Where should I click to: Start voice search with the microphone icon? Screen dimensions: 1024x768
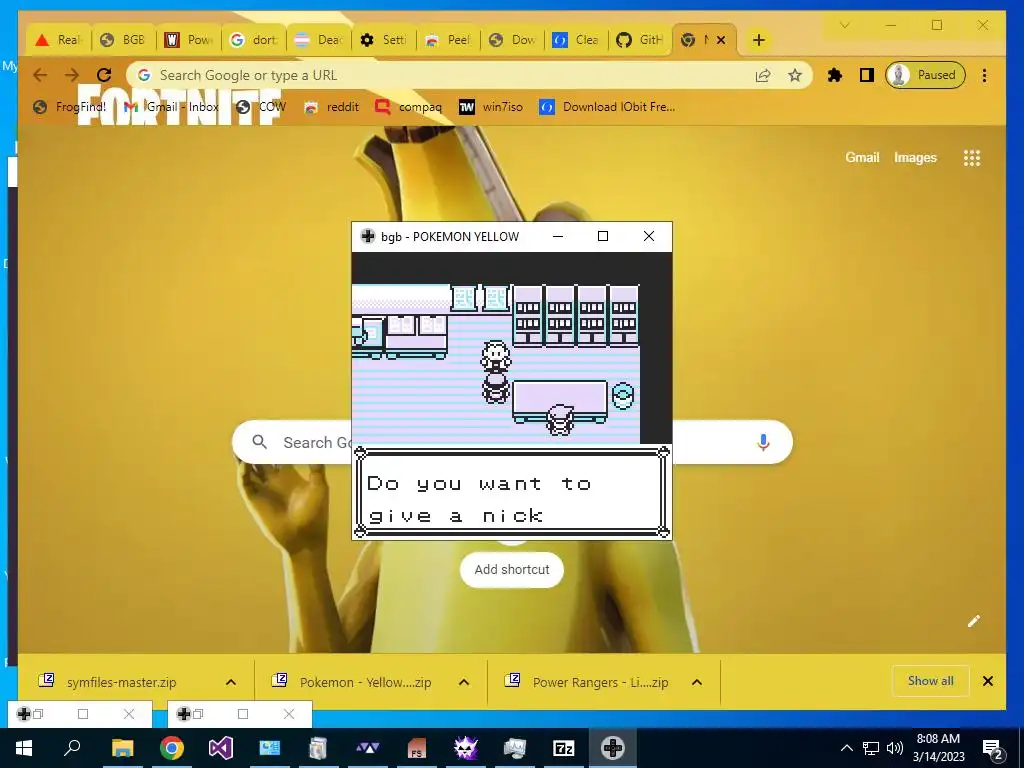(x=763, y=442)
